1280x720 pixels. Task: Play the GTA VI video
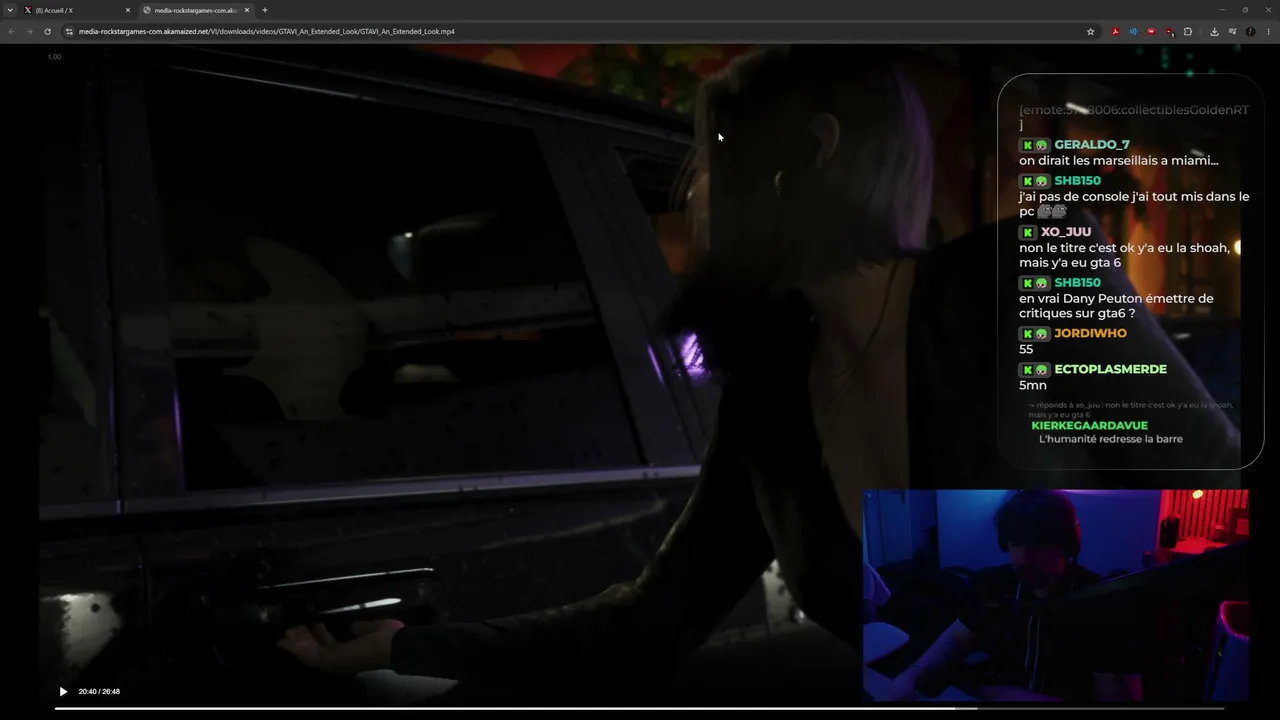coord(63,691)
